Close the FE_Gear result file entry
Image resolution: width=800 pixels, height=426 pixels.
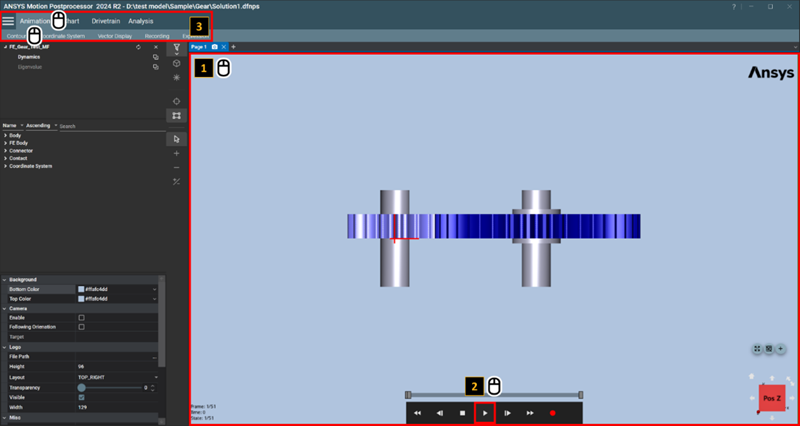click(156, 47)
